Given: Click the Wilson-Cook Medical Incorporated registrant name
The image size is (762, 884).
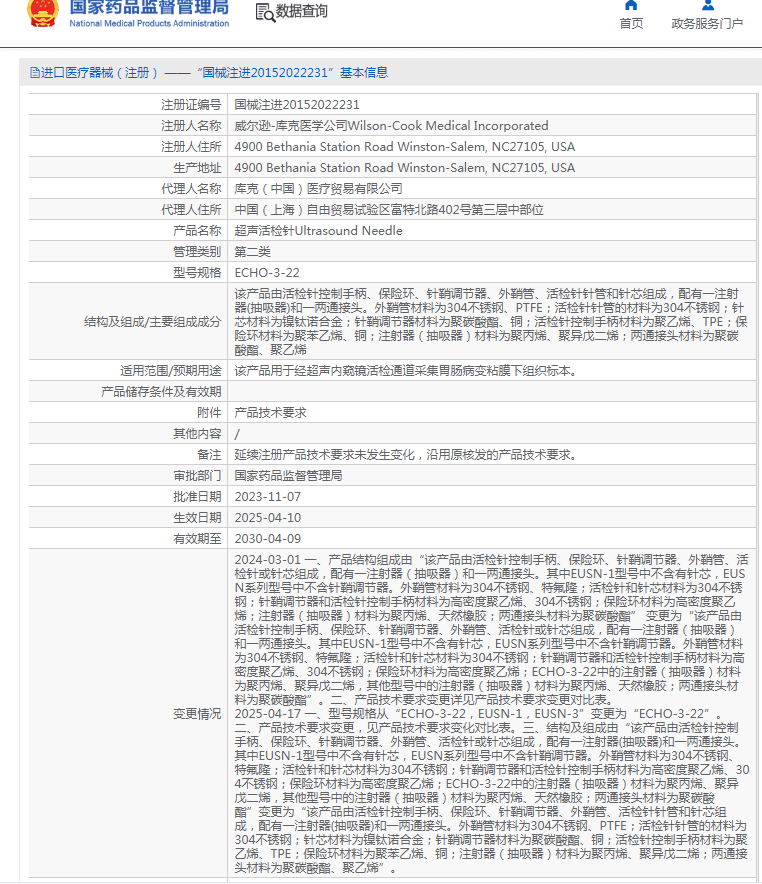Looking at the screenshot, I should 391,125.
